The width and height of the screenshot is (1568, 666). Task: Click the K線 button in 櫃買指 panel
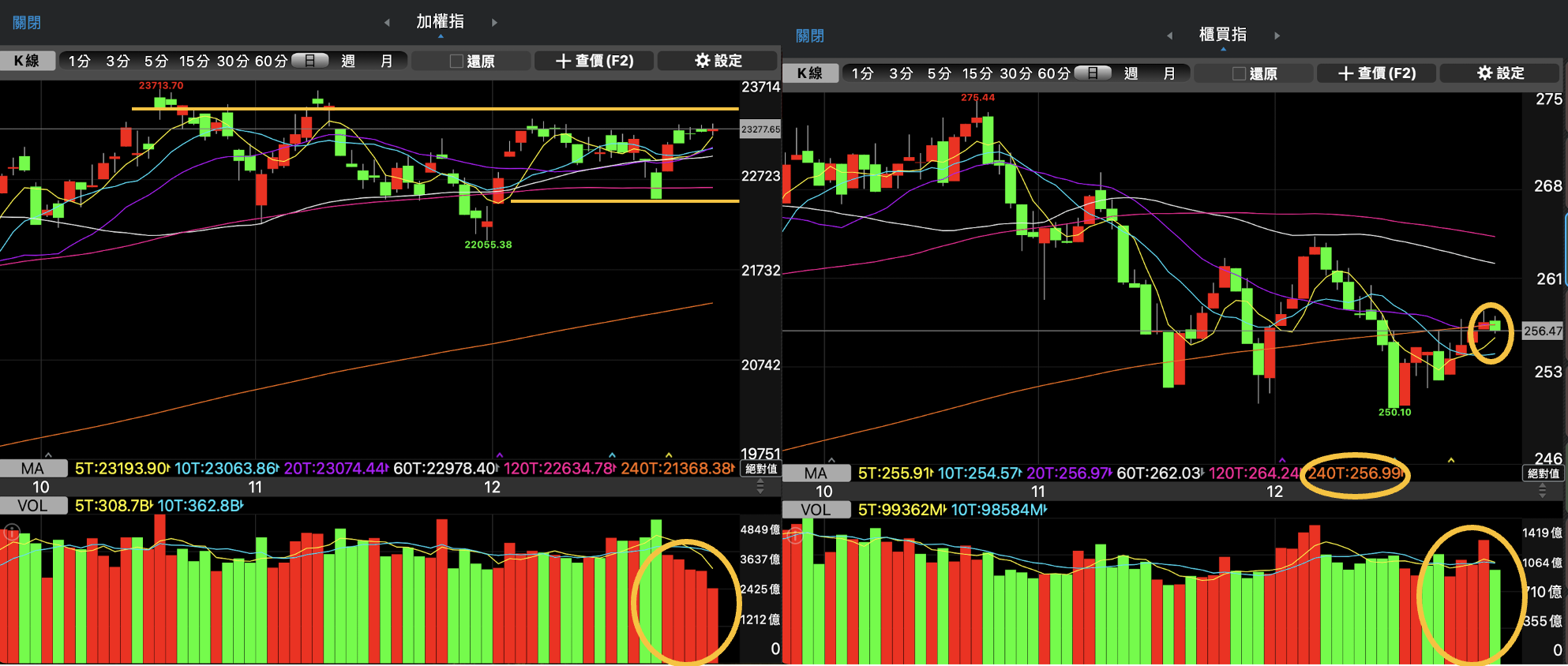click(809, 73)
